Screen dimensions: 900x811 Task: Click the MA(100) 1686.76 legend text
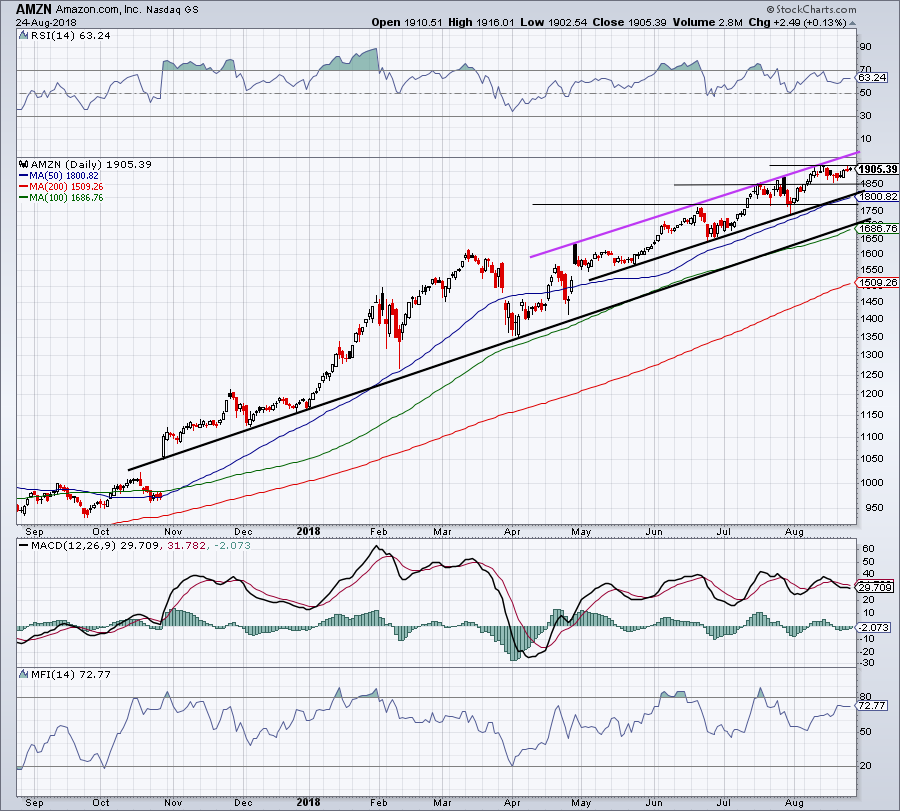pyautogui.click(x=66, y=197)
